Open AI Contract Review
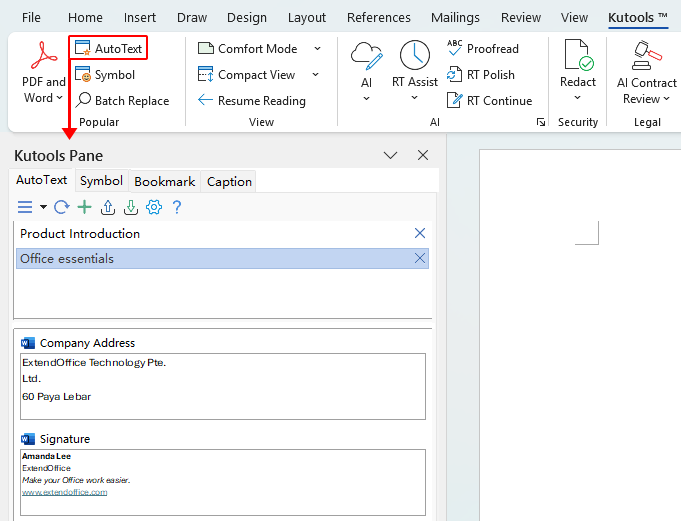Viewport: 681px width, 521px height. [646, 72]
